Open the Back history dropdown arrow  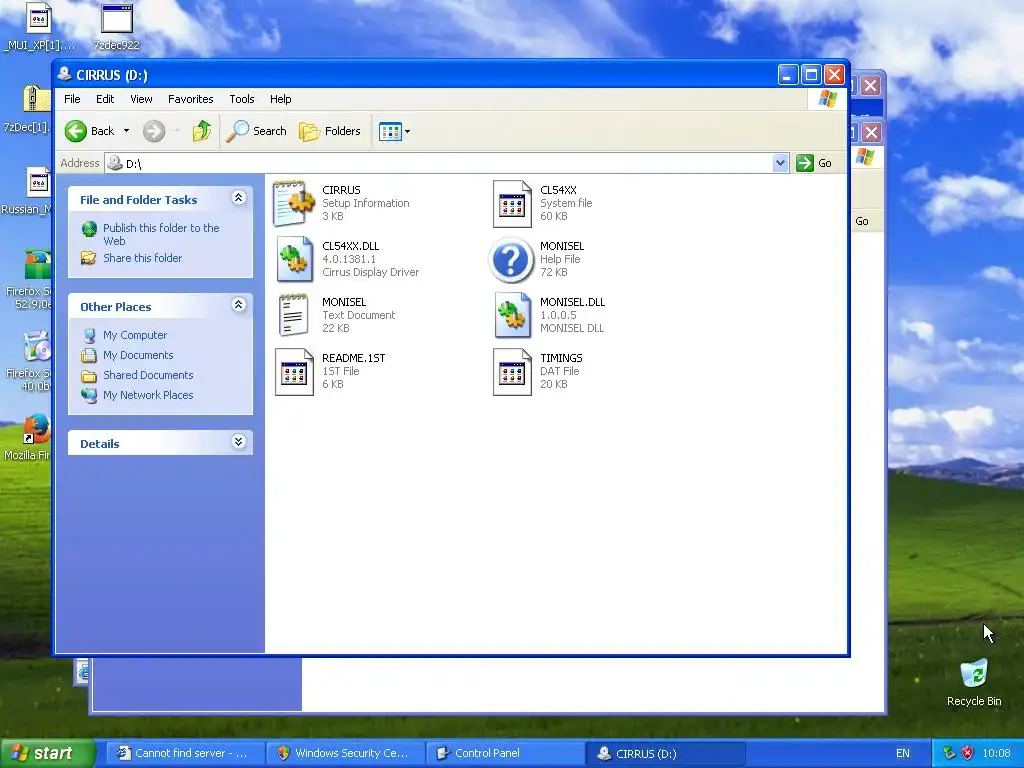point(127,131)
